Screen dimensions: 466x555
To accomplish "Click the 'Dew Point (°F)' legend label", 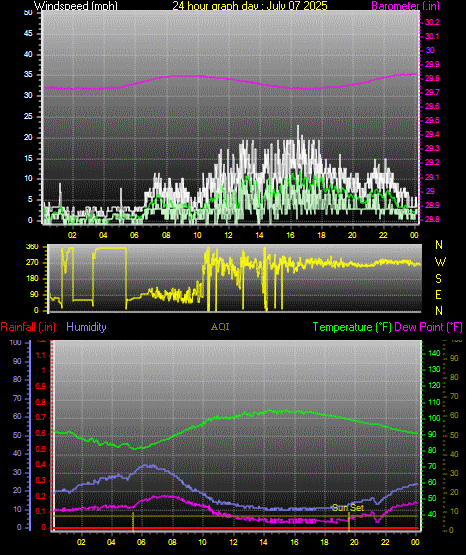I will point(428,327).
